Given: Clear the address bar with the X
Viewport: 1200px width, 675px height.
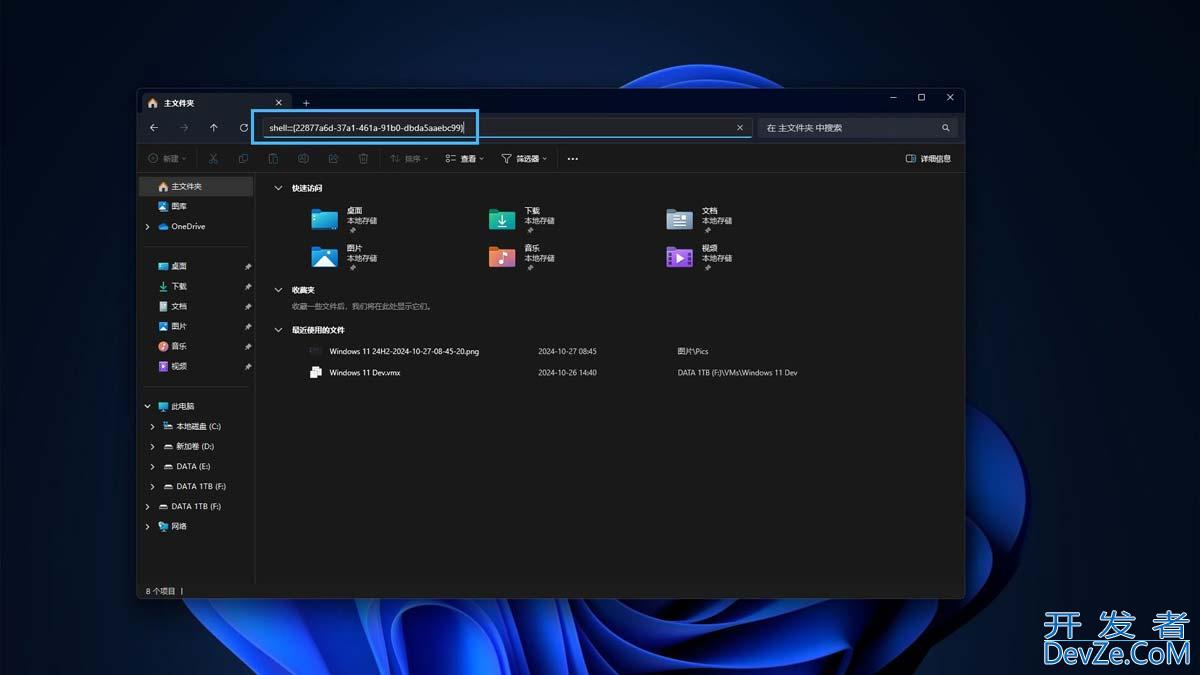Looking at the screenshot, I should [740, 128].
